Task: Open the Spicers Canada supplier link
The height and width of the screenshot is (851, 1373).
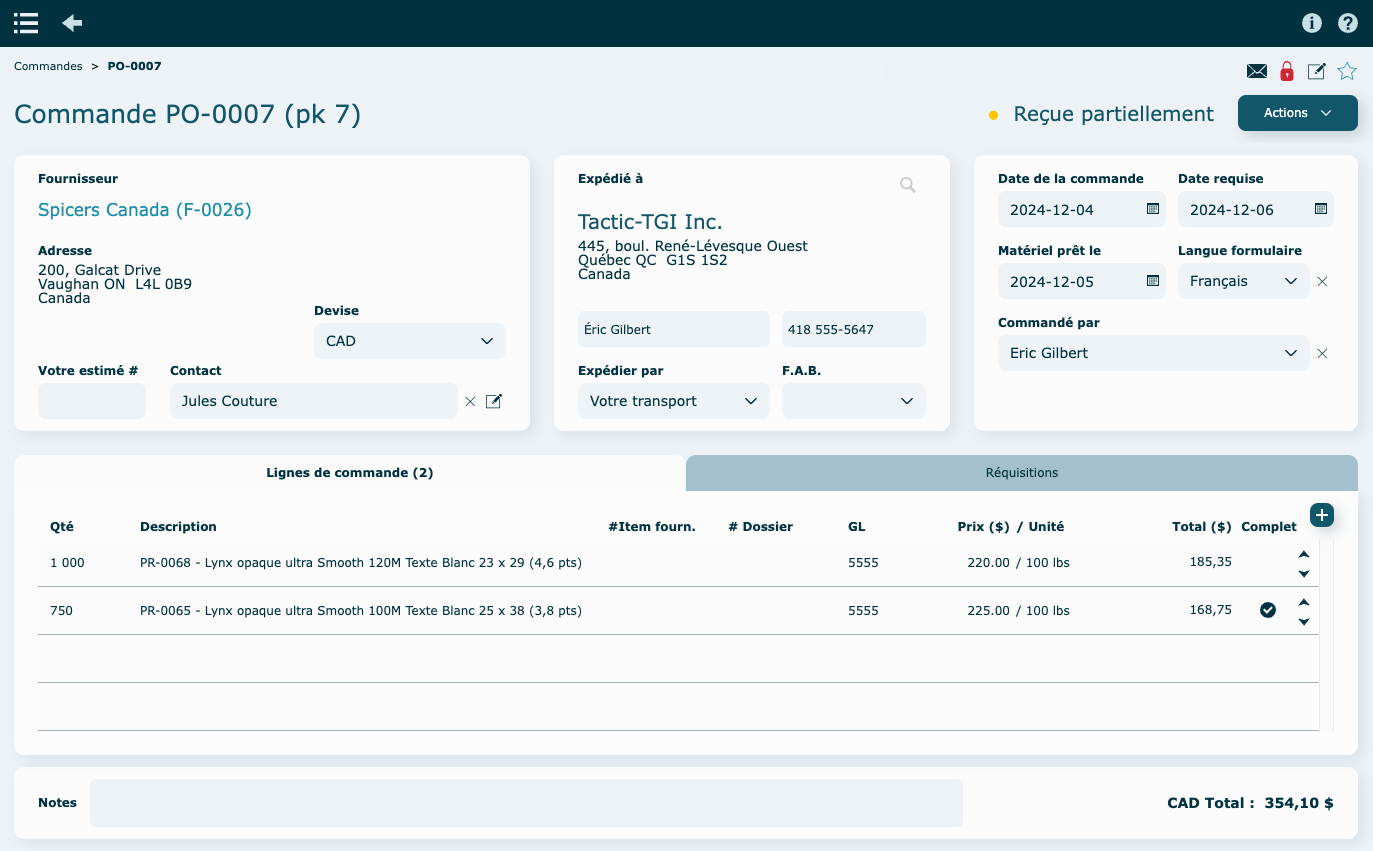Action: [145, 210]
